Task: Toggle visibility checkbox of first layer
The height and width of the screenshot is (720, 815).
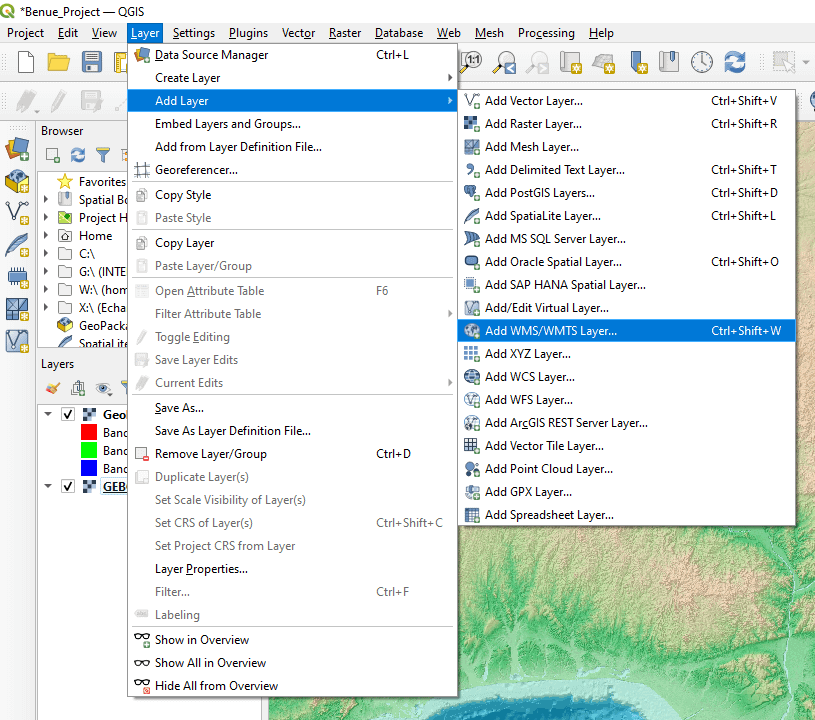Action: pos(68,414)
